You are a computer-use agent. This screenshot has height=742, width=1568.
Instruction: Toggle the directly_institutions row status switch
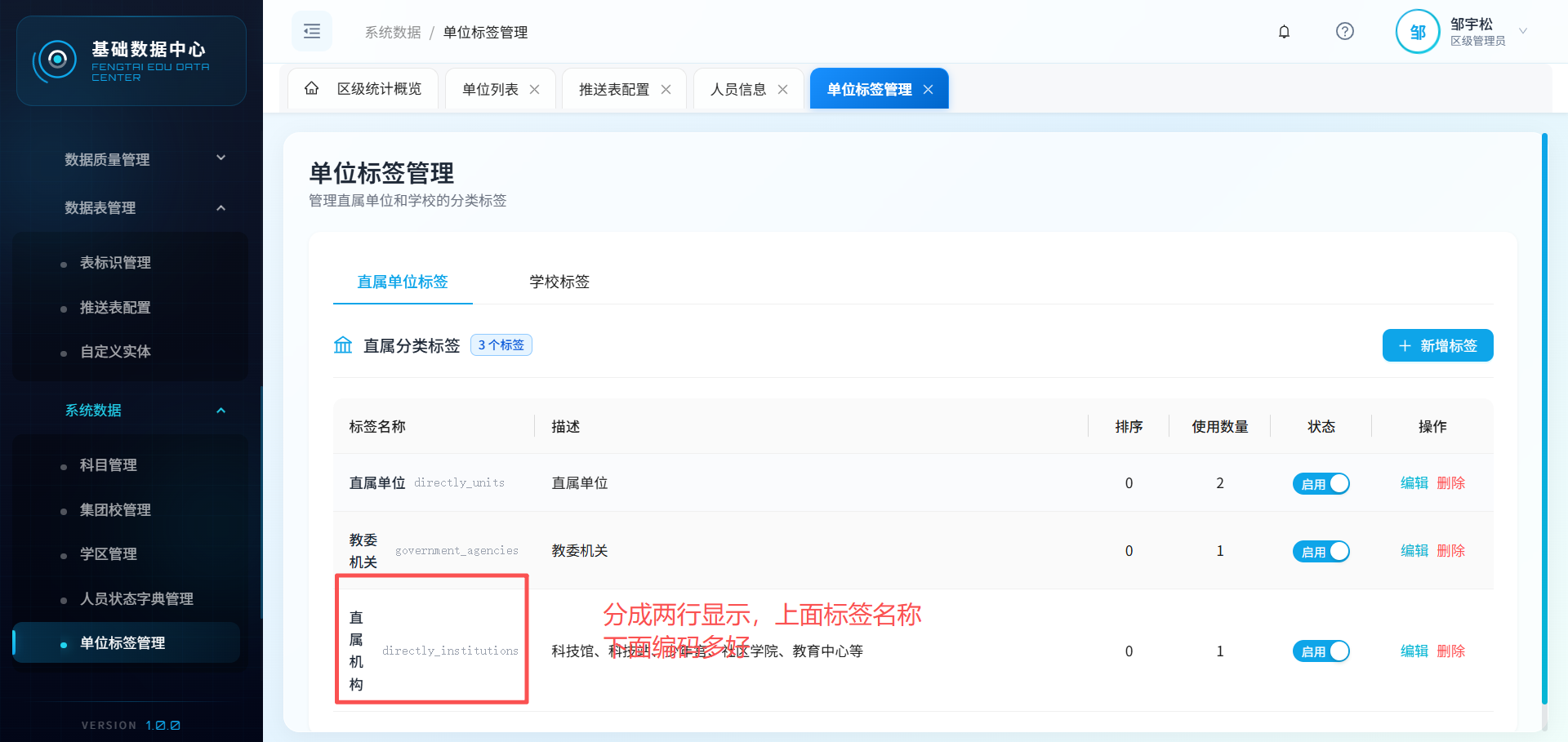pyautogui.click(x=1321, y=651)
